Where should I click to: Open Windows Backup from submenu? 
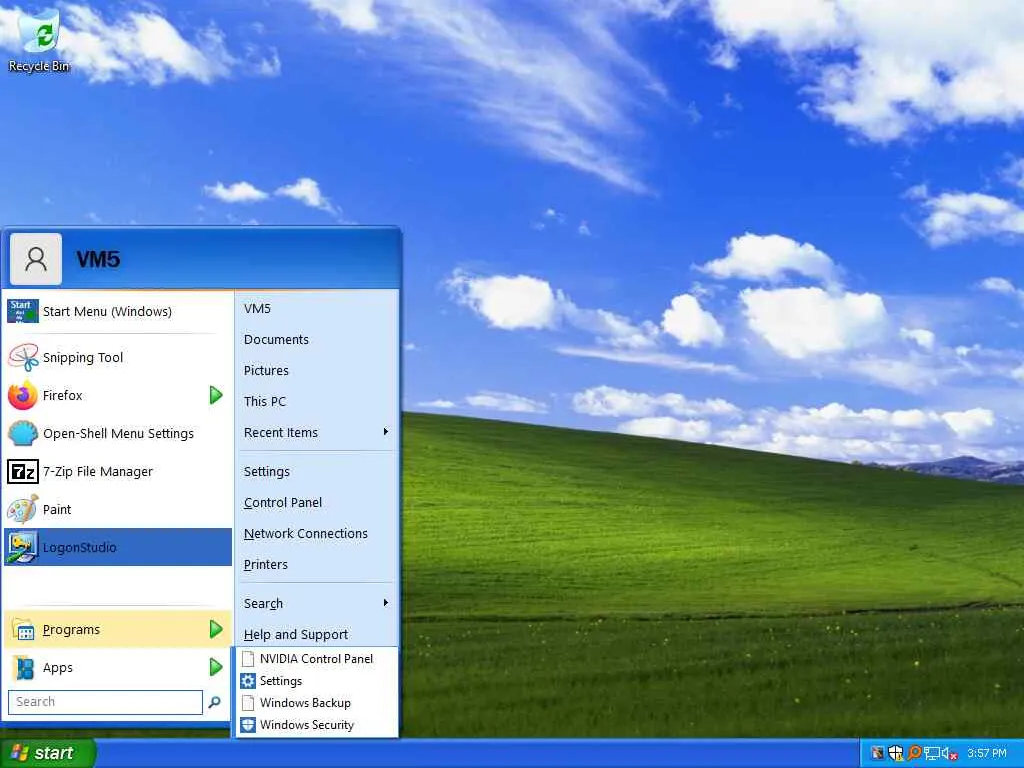[x=317, y=703]
